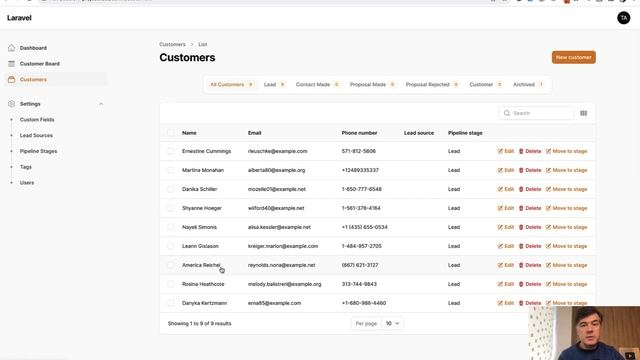Screen dimensions: 640x360
Task: Click the Customers breadcrumb link
Action: pyautogui.click(x=172, y=44)
